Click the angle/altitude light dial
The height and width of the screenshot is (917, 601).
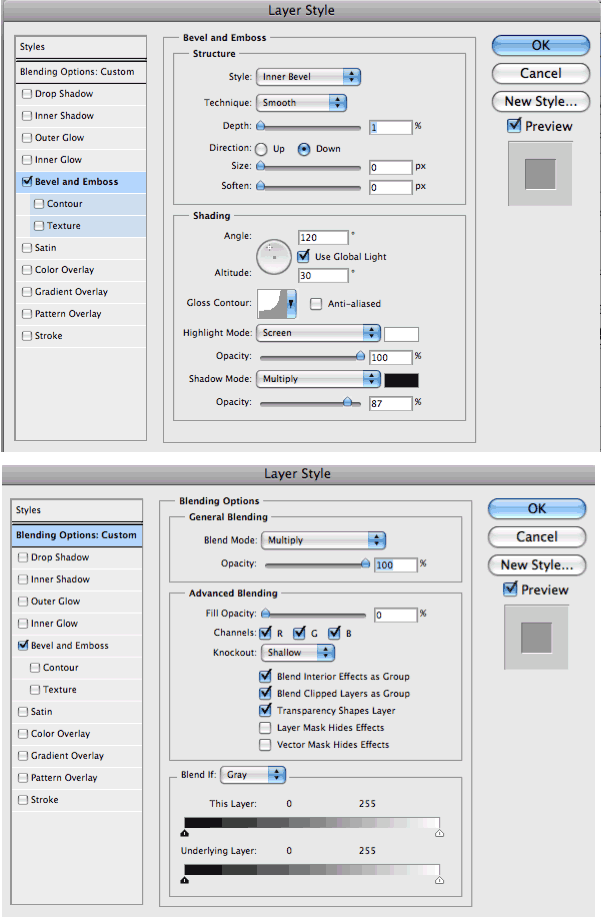pyautogui.click(x=274, y=257)
